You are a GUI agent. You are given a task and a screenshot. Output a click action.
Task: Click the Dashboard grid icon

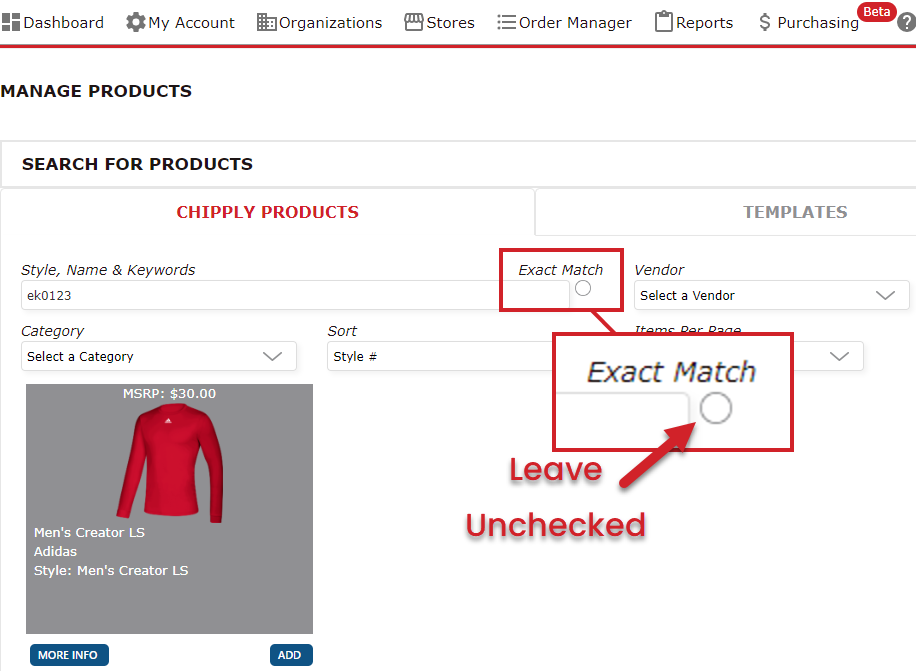(x=11, y=22)
